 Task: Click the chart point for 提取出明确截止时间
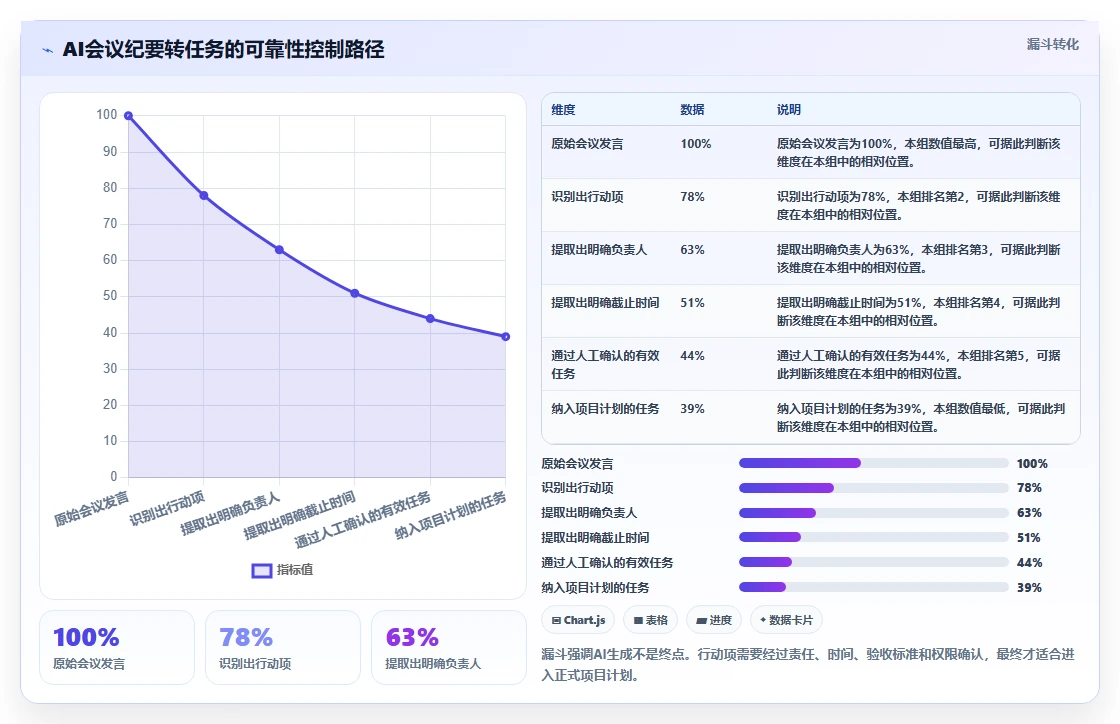(355, 293)
